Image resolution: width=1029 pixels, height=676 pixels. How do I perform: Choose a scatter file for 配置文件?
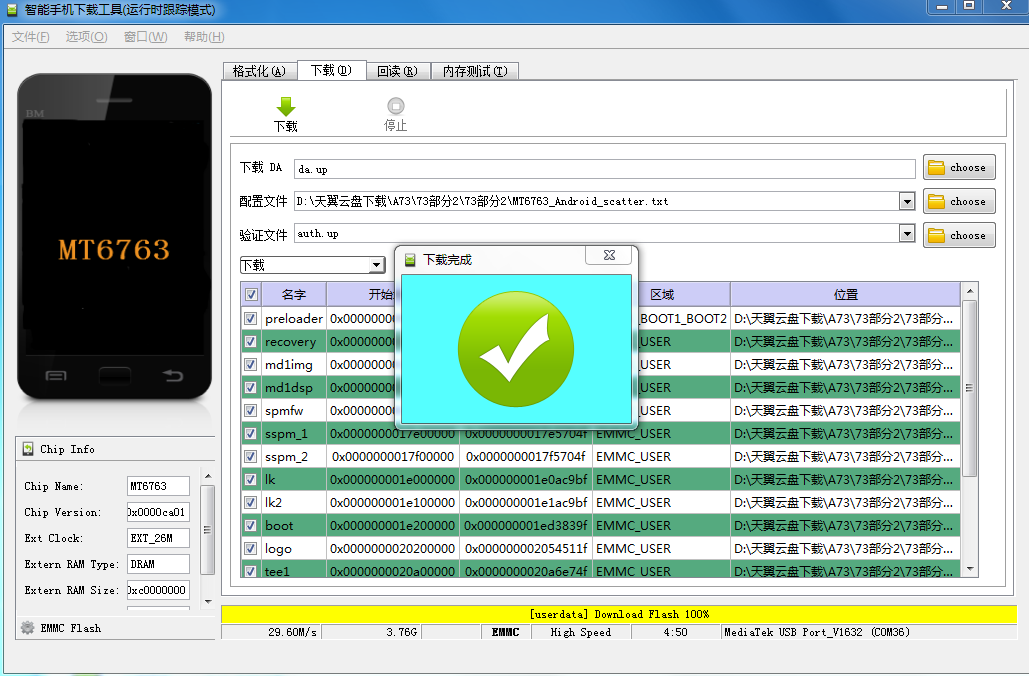click(x=959, y=201)
